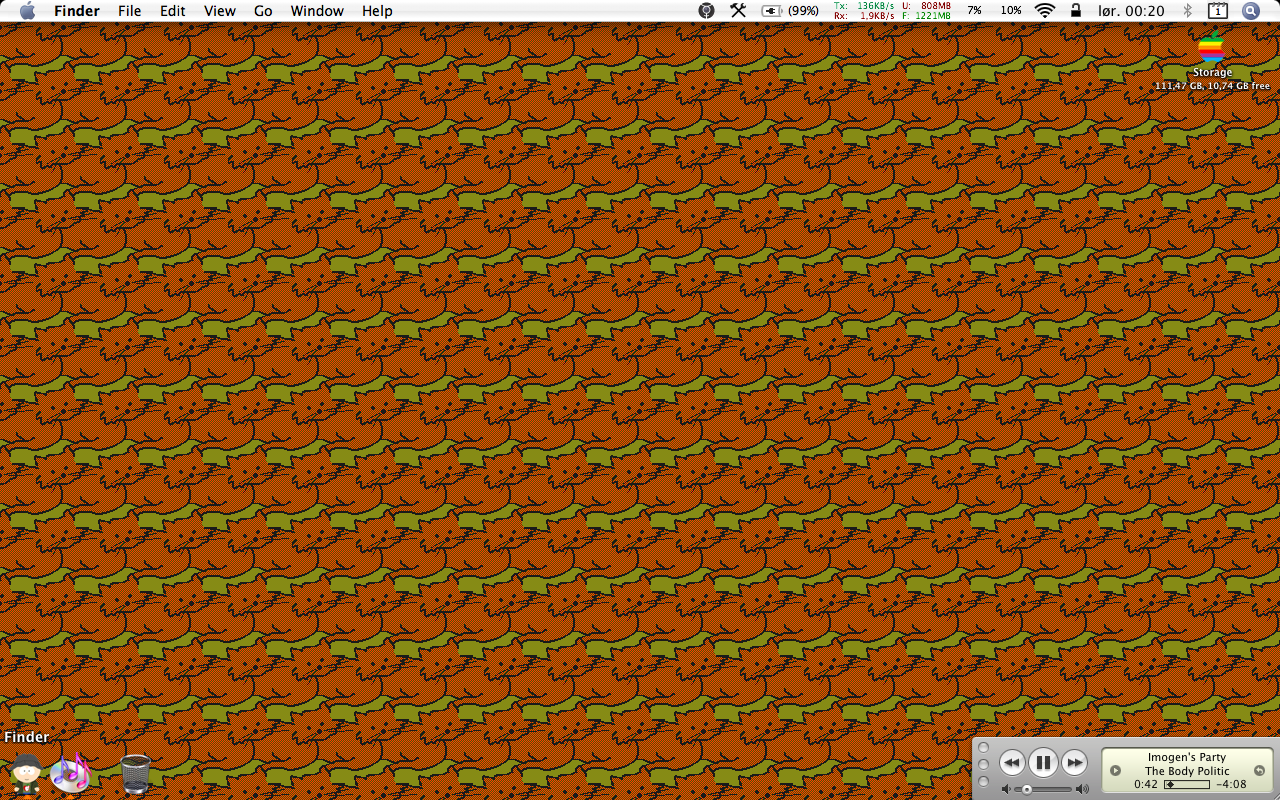Click the lør. 00:20 clock
This screenshot has width=1280, height=800.
tap(1129, 11)
